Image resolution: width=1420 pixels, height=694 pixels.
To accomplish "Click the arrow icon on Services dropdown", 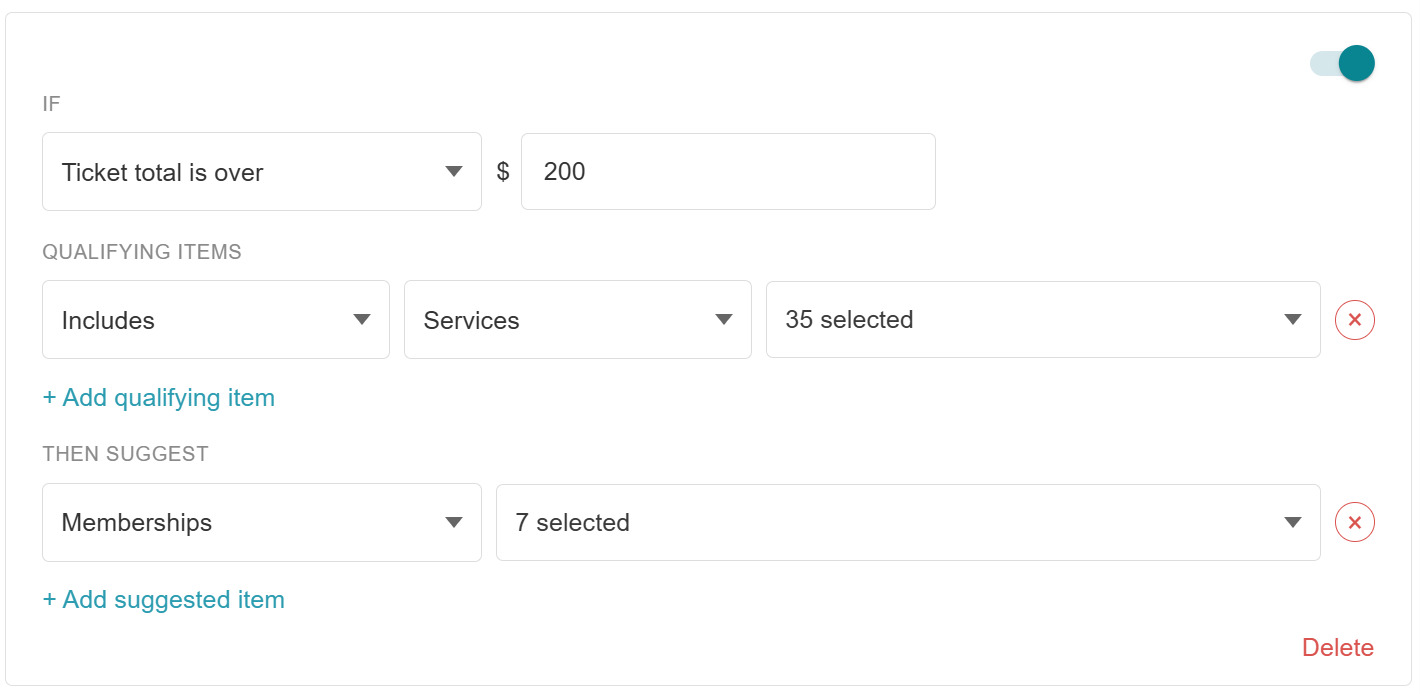I will click(724, 320).
